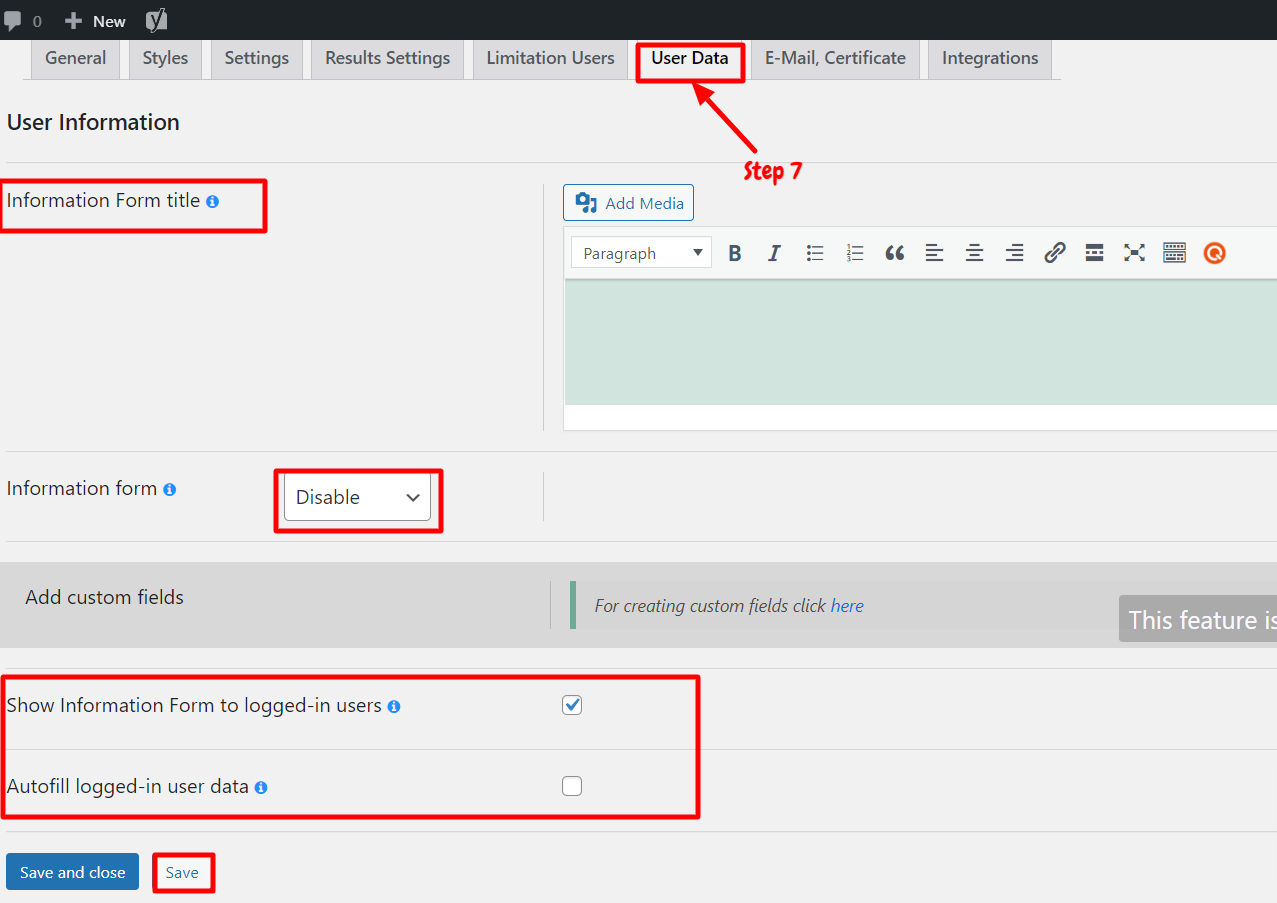Viewport: 1277px width, 903px height.
Task: Insert a blockquote
Action: click(895, 253)
